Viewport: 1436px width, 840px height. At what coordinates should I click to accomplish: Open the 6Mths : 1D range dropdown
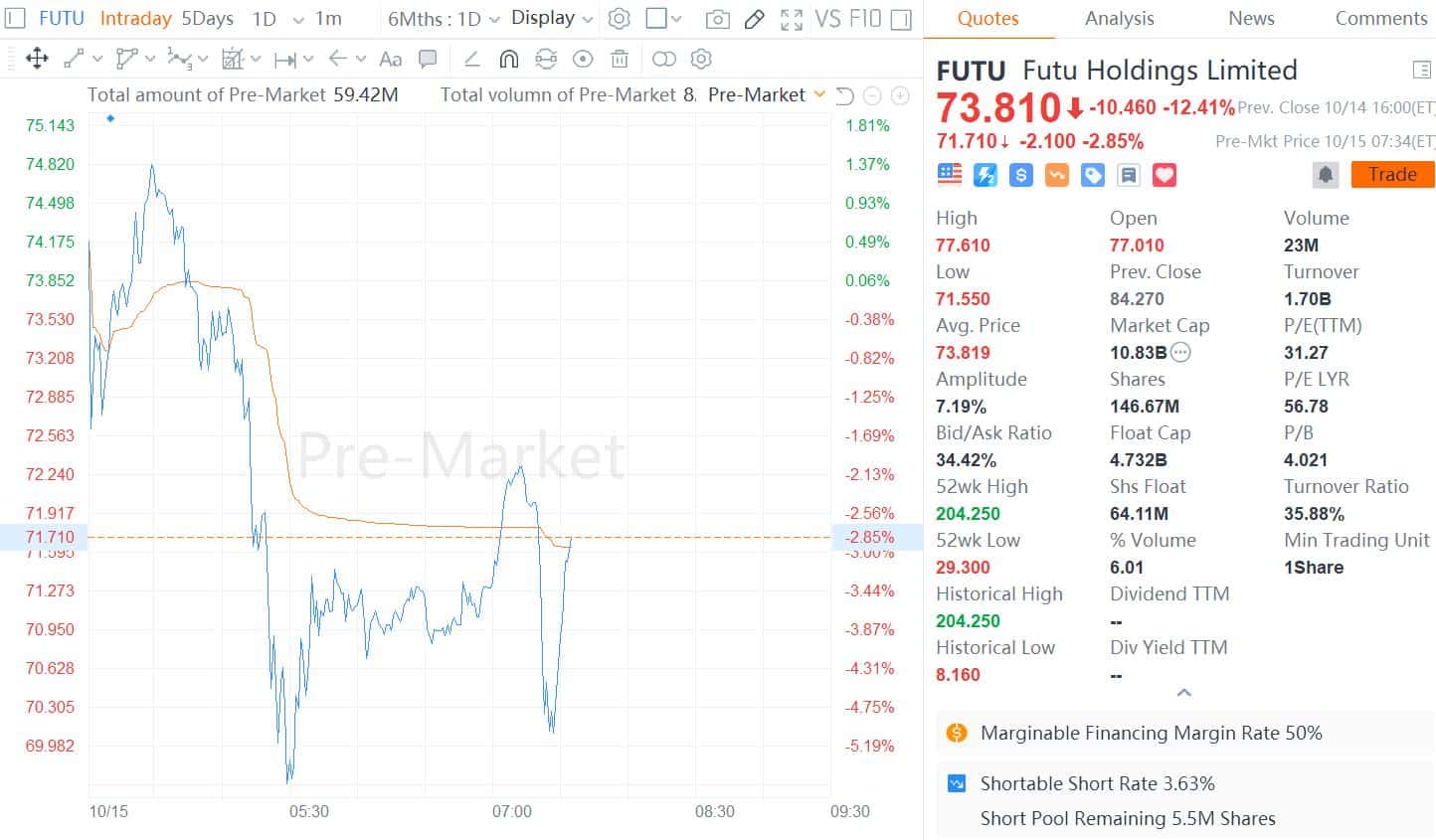pos(443,19)
